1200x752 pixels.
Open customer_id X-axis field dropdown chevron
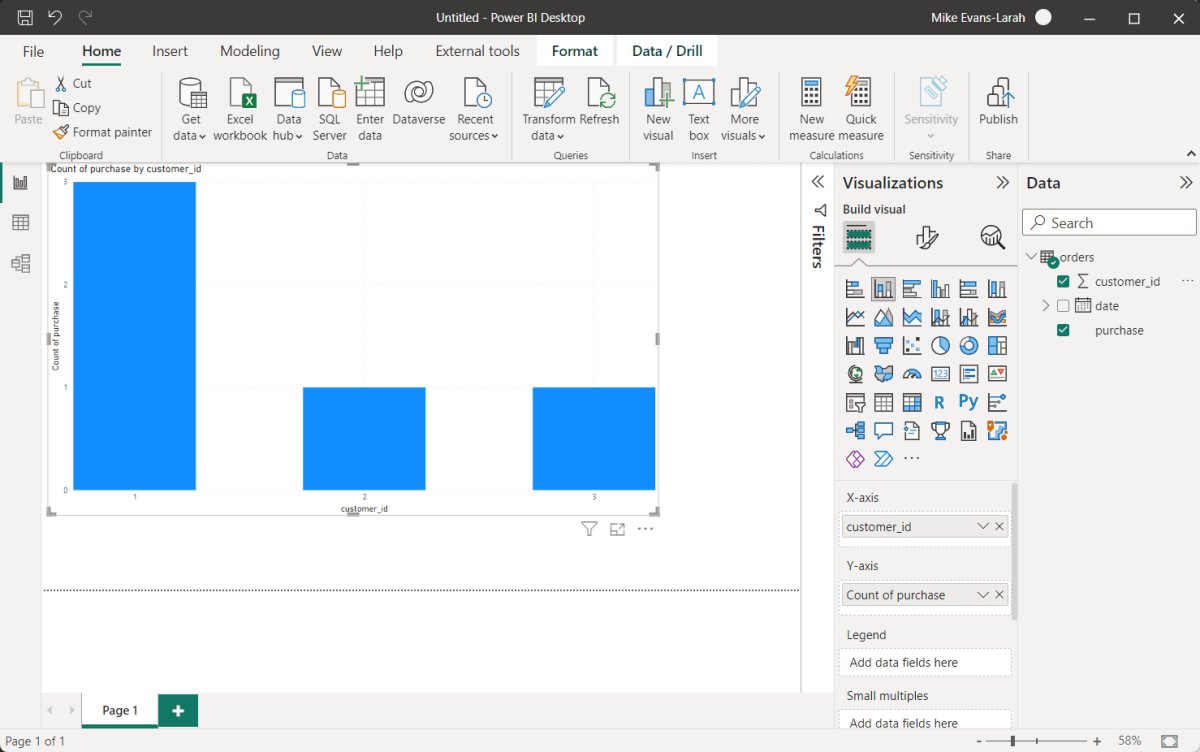982,526
